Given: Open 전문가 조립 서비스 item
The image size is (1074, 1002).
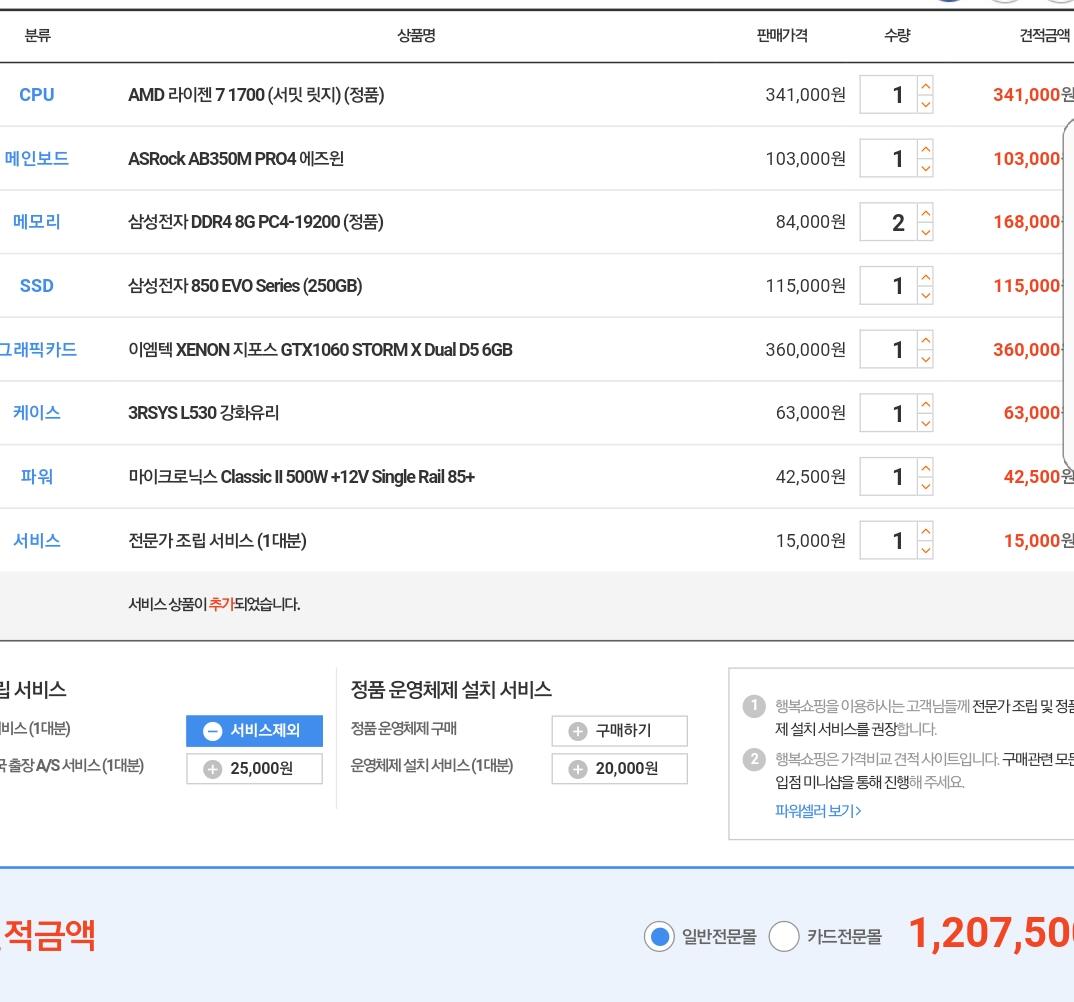Looking at the screenshot, I should (217, 540).
